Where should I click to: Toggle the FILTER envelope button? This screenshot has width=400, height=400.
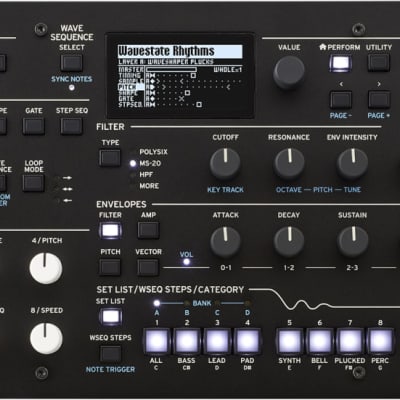click(x=110, y=230)
